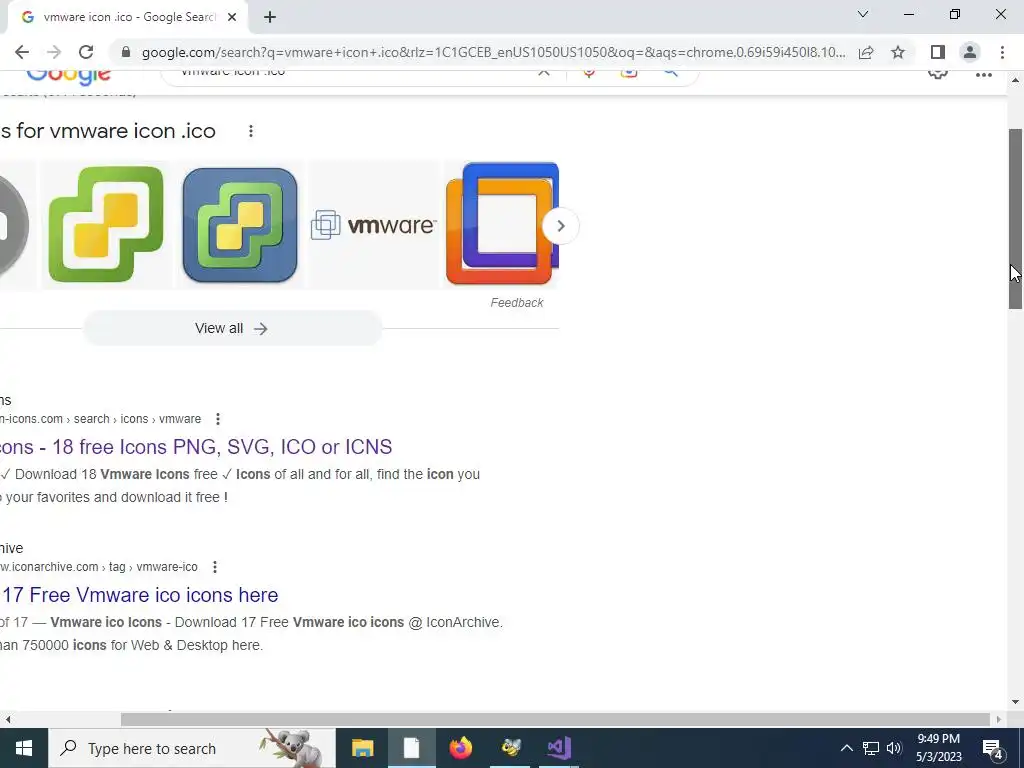Image resolution: width=1024 pixels, height=768 pixels.
Task: Open the network status tray icon
Action: pyautogui.click(x=871, y=748)
